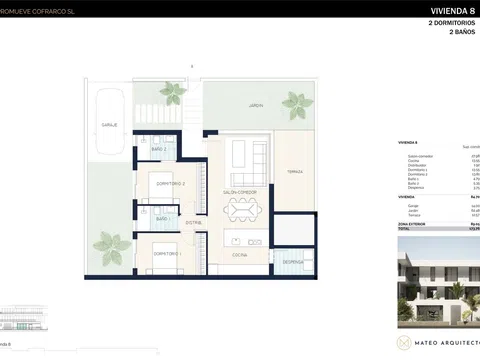Screen dimensions: 480x360
Task: Open the building elevation thumbnail at bottom left
Action: point(23,318)
